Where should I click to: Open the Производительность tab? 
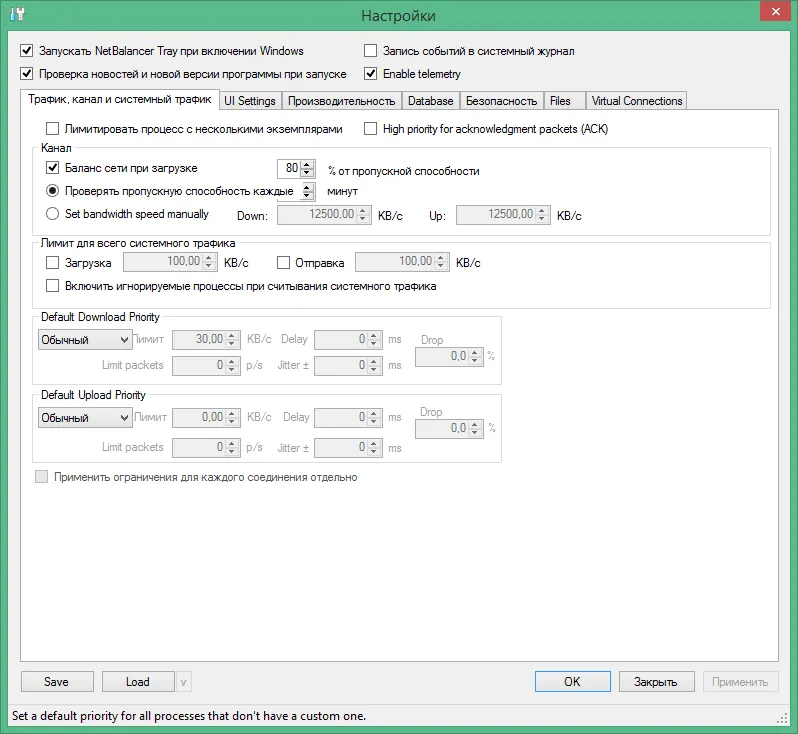341,101
